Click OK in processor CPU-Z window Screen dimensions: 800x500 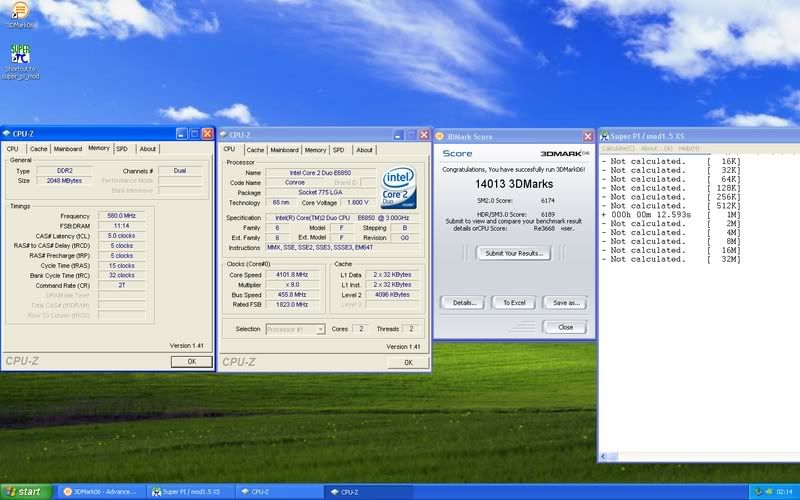[x=408, y=362]
